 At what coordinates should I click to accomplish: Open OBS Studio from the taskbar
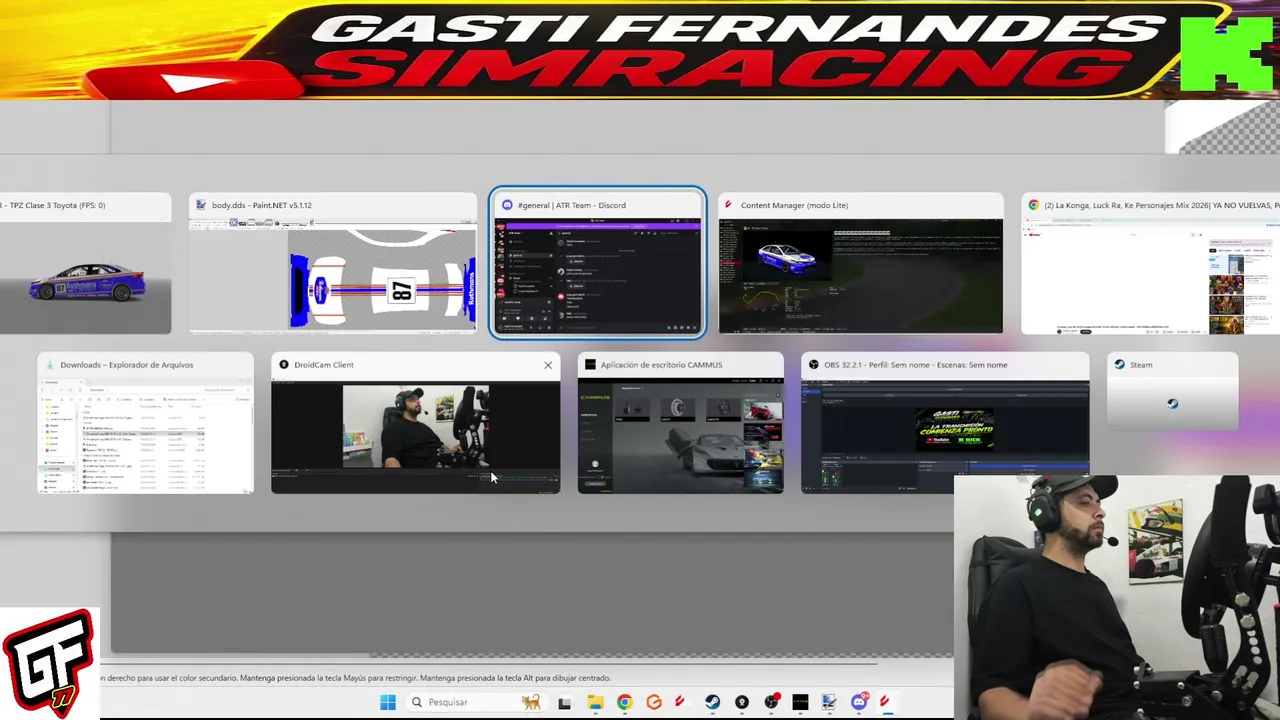point(771,702)
